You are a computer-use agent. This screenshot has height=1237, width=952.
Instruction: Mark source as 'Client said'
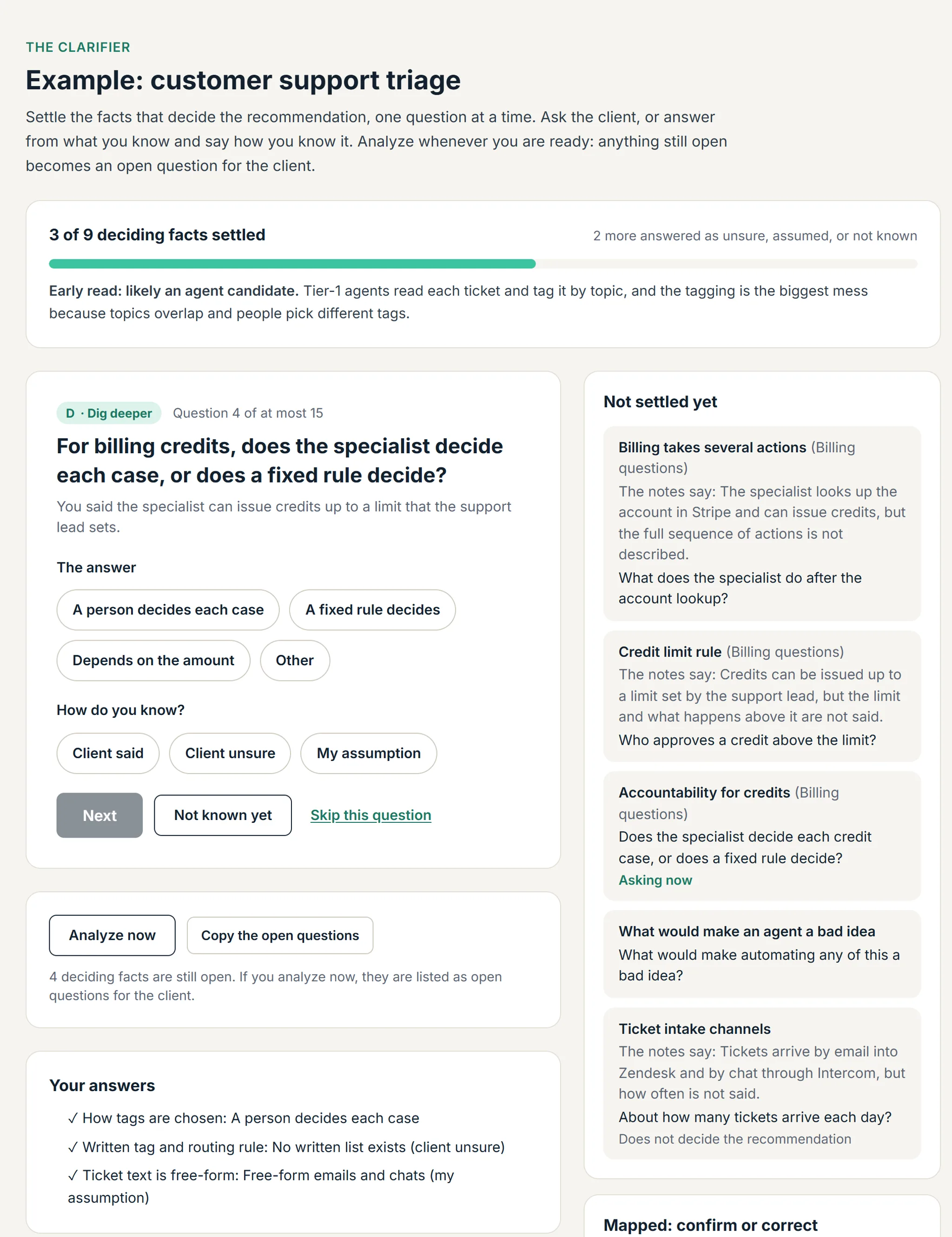pyautogui.click(x=107, y=753)
